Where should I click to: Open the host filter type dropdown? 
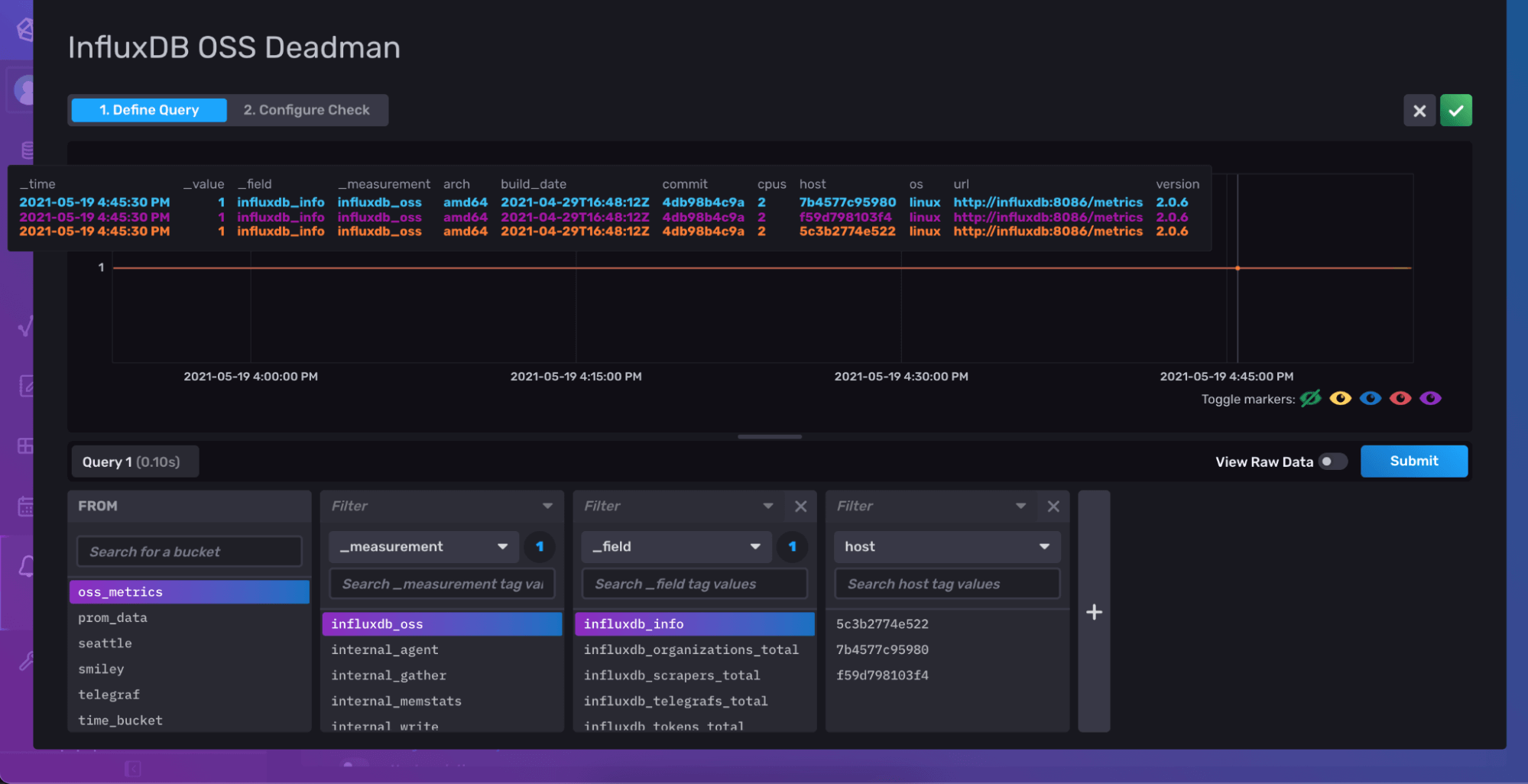947,546
